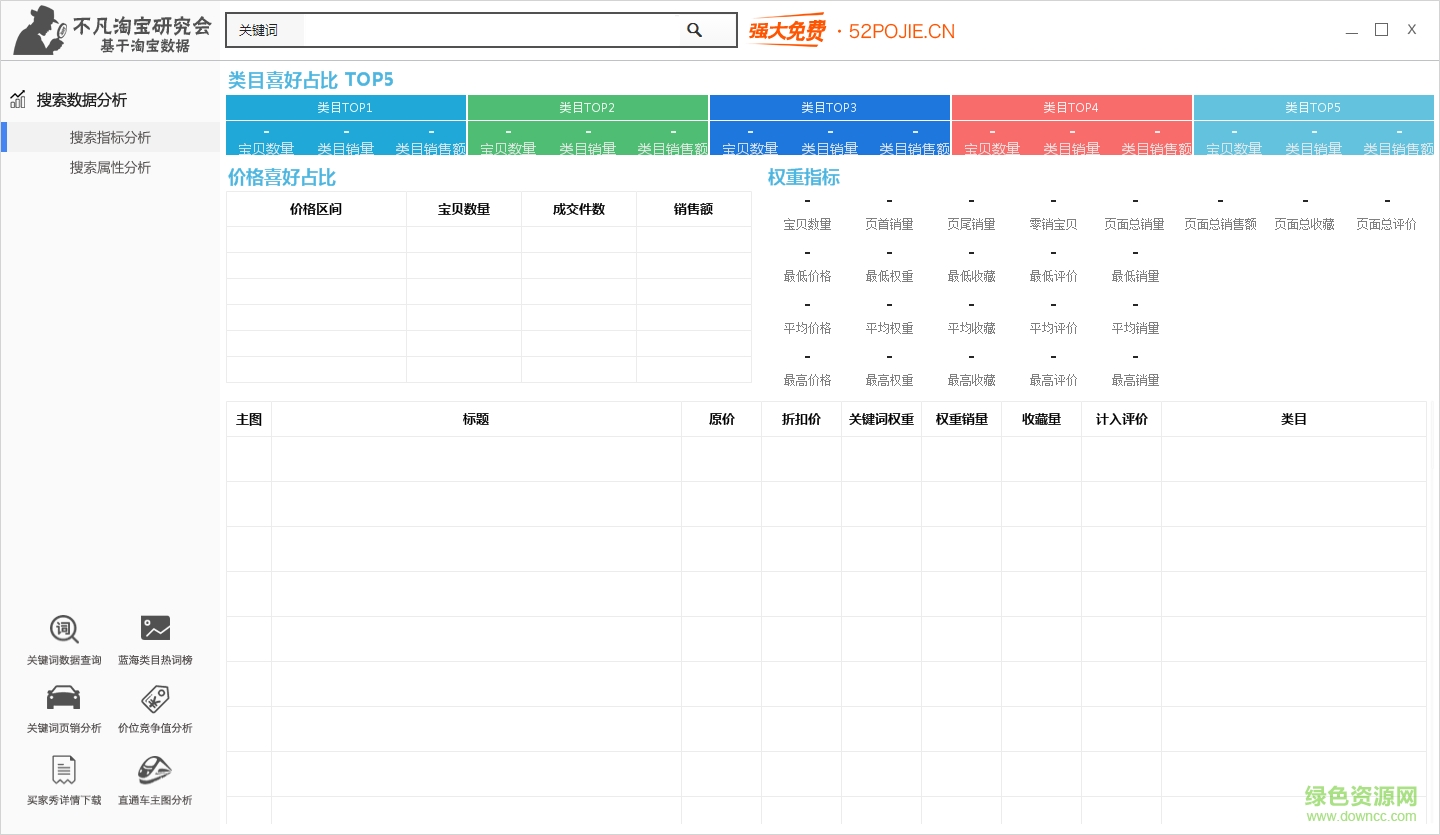Expand 搜索数据分析 sidebar section

pos(82,100)
